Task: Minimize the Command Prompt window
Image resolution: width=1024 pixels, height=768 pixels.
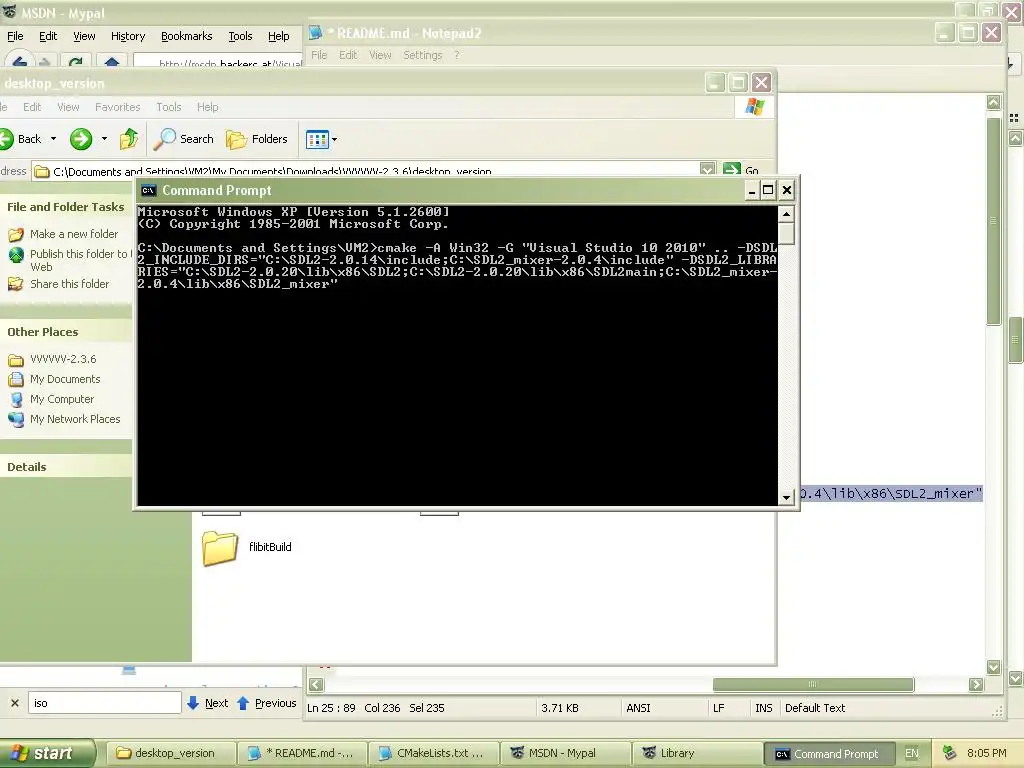Action: (752, 190)
